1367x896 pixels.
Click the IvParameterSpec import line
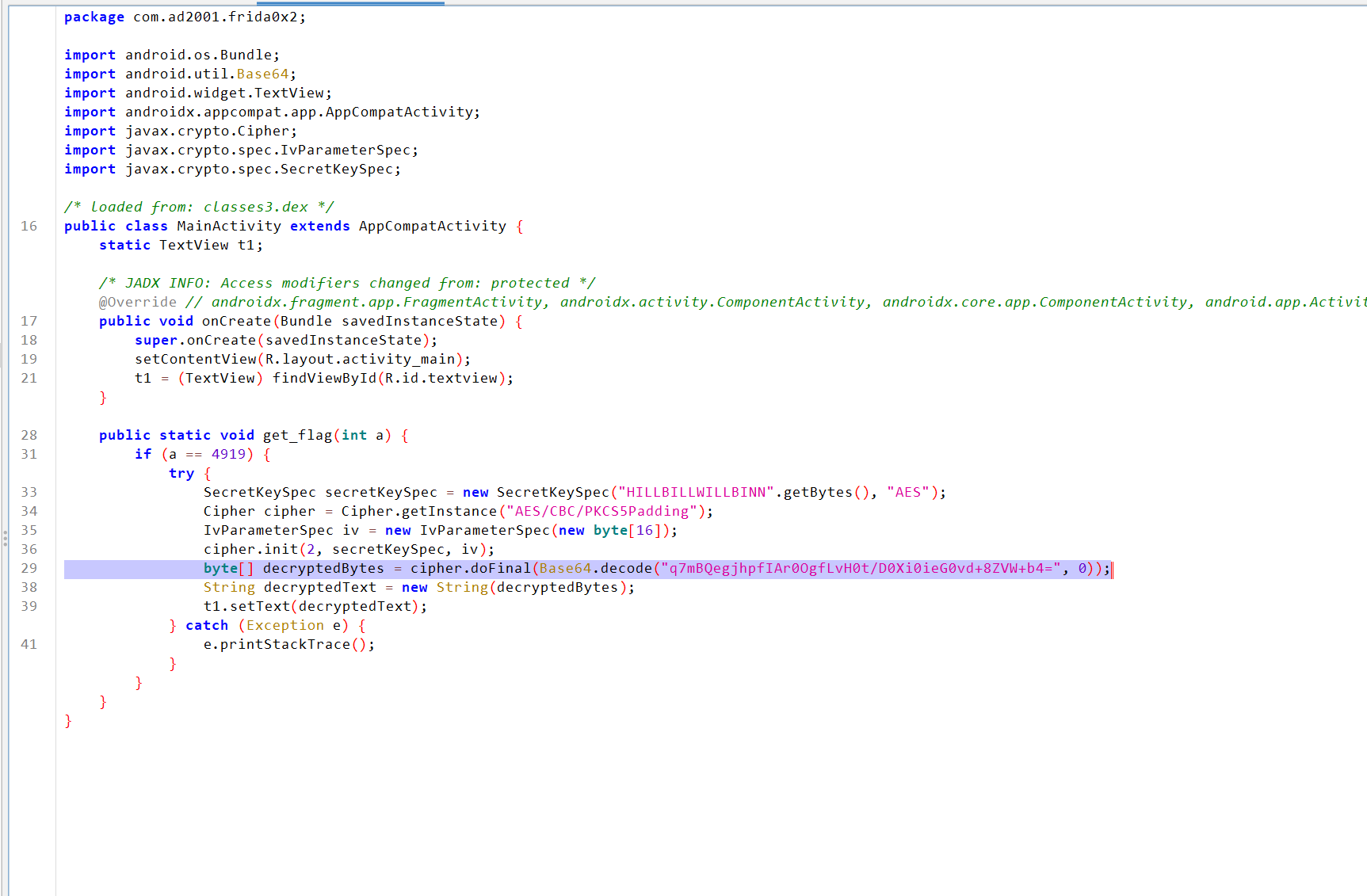pos(241,150)
